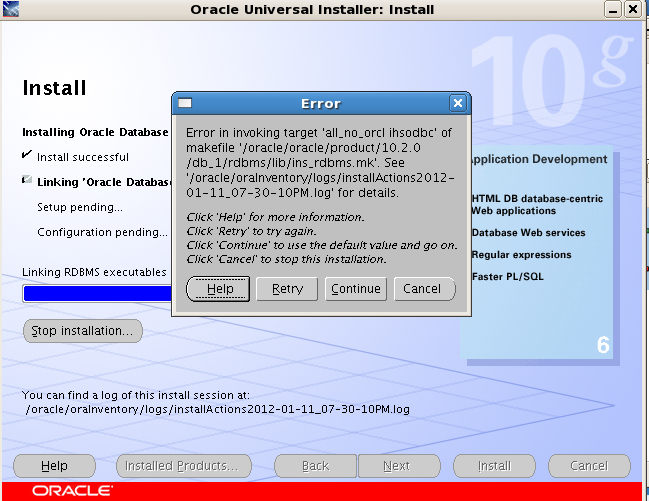The width and height of the screenshot is (649, 501).
Task: Click the Linking step progress icon
Action: (x=26, y=179)
